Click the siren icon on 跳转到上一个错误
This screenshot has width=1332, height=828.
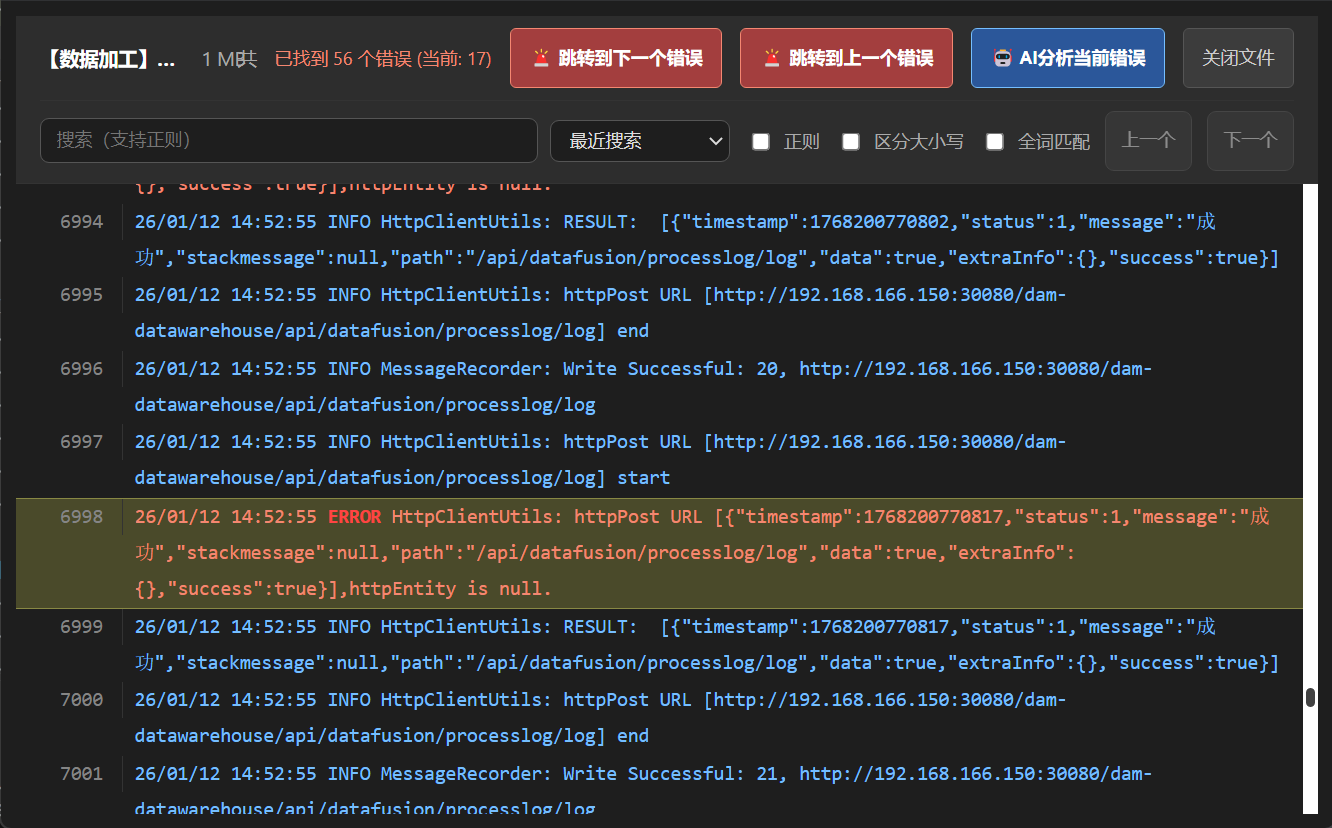click(x=771, y=58)
